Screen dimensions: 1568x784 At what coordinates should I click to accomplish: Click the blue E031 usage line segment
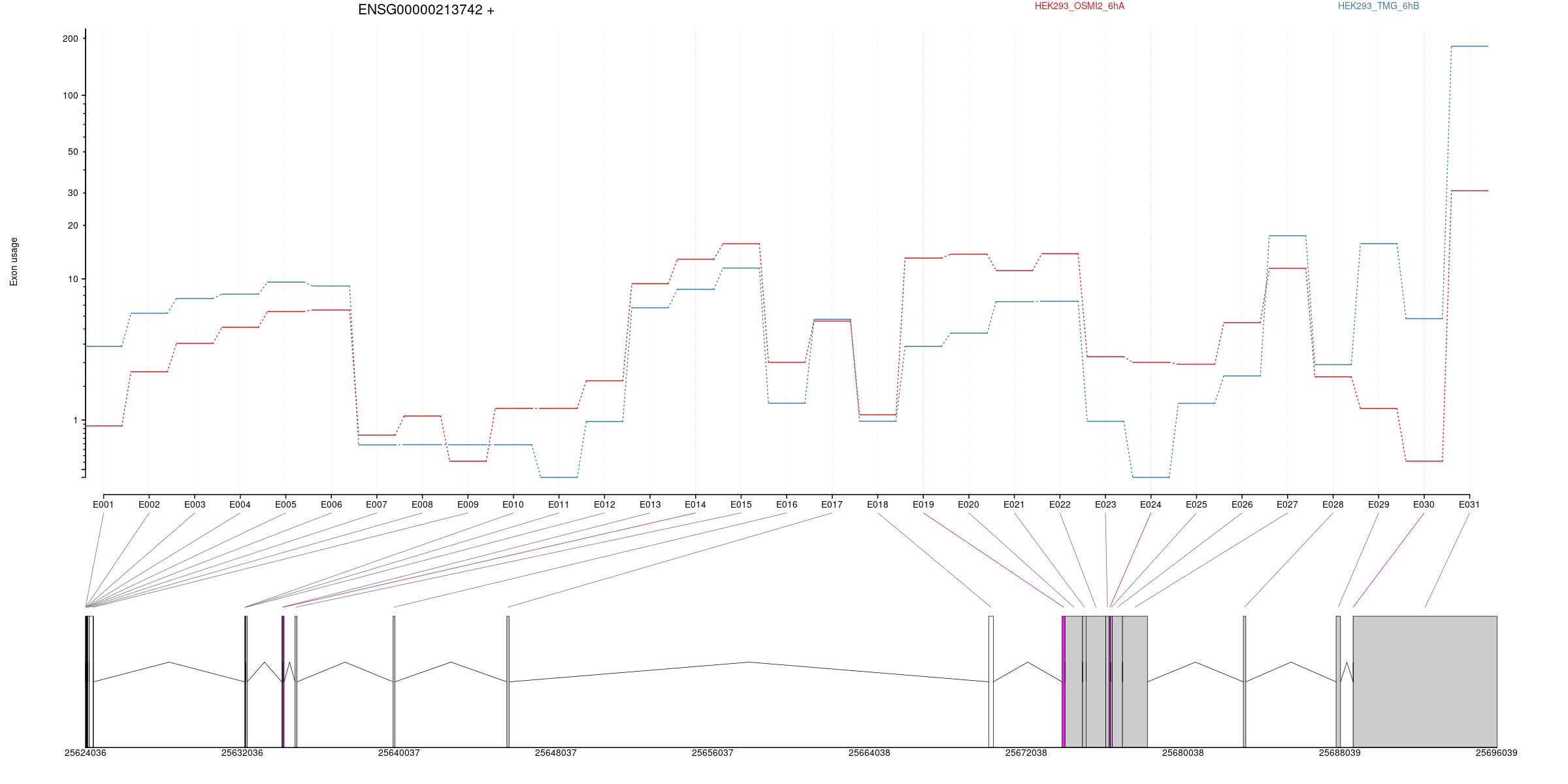tap(1469, 46)
